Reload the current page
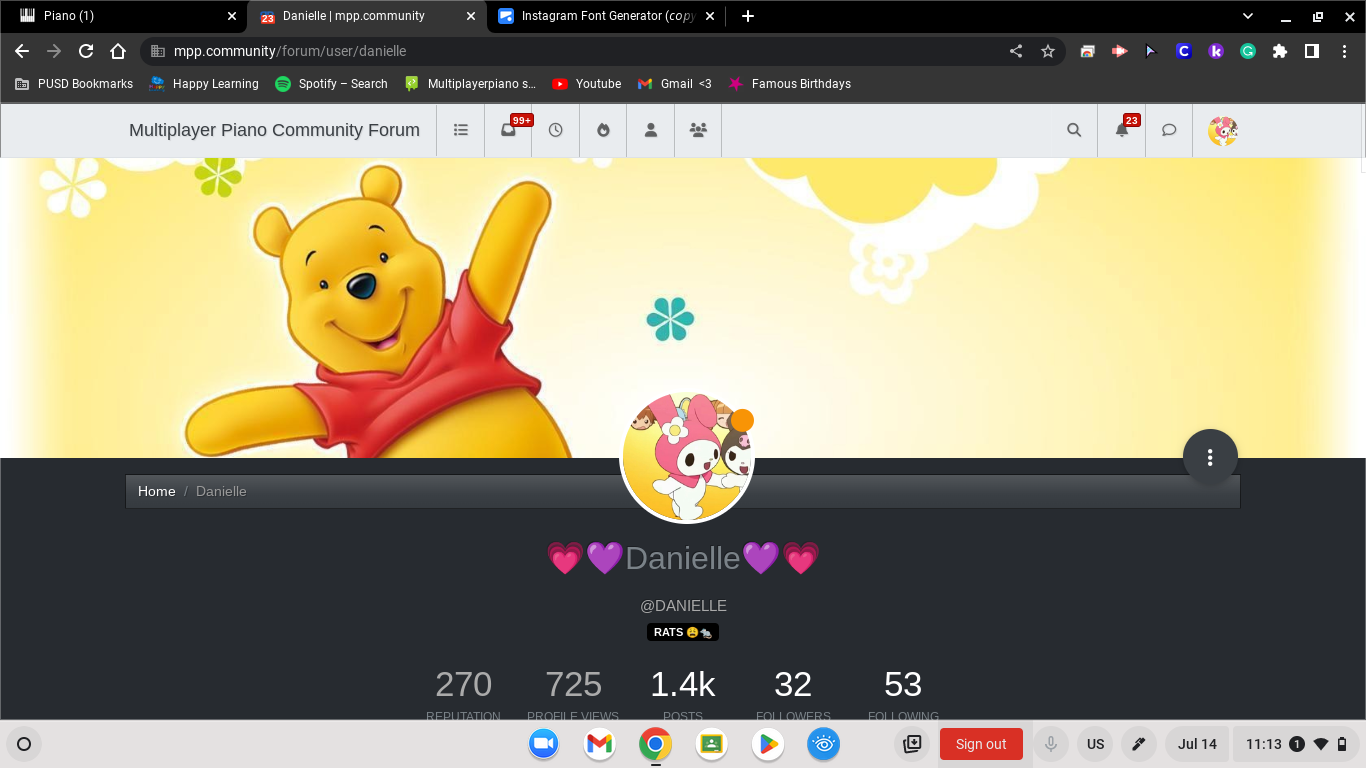1366x768 pixels. pyautogui.click(x=86, y=51)
